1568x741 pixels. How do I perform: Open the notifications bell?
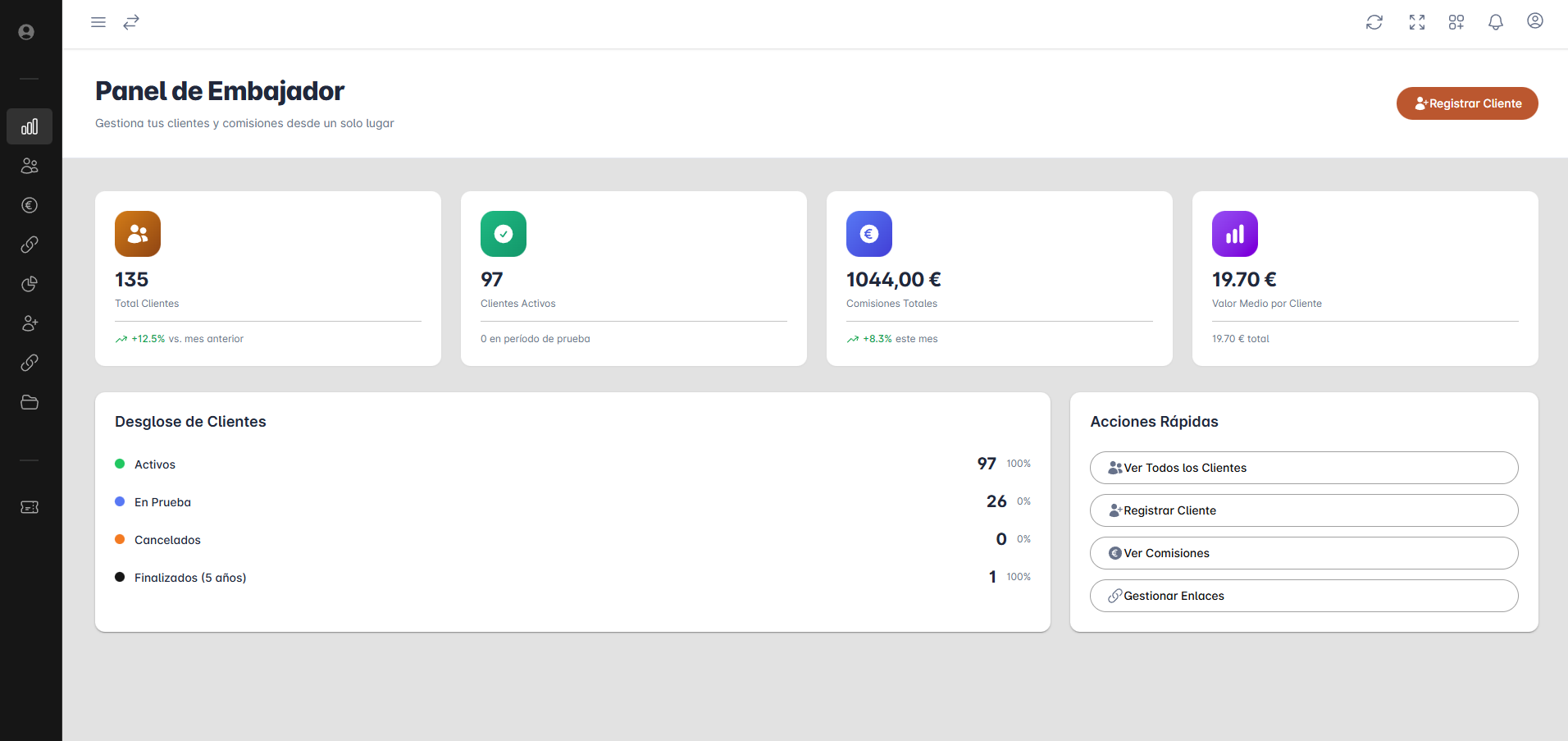[x=1496, y=22]
